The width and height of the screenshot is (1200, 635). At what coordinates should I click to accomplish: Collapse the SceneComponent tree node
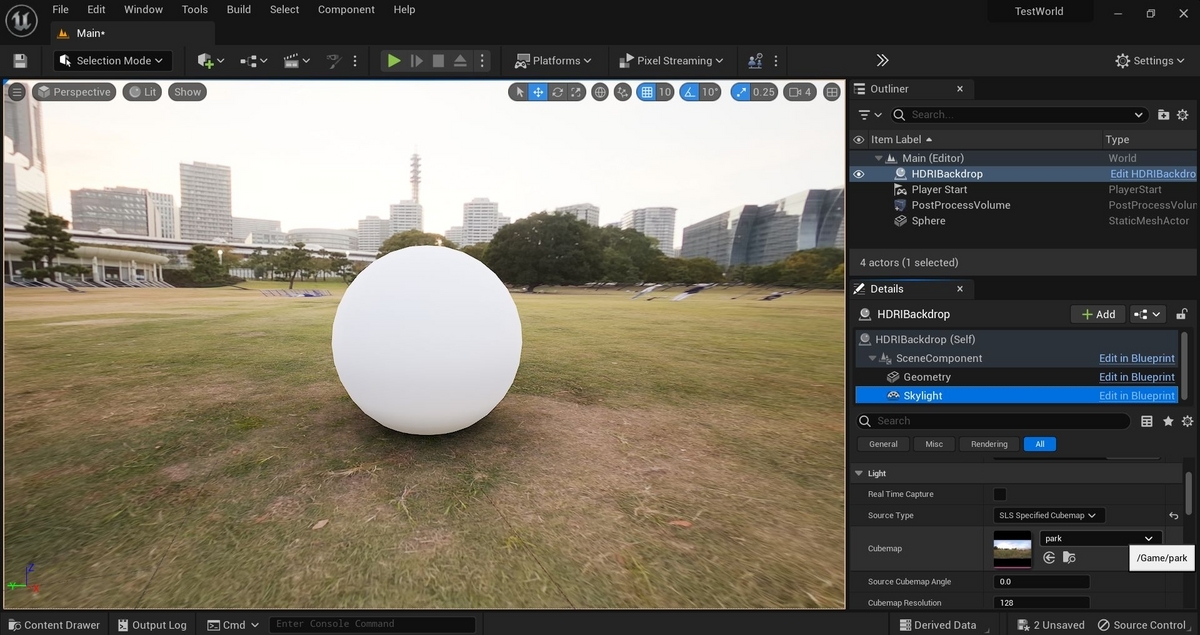[x=872, y=358]
